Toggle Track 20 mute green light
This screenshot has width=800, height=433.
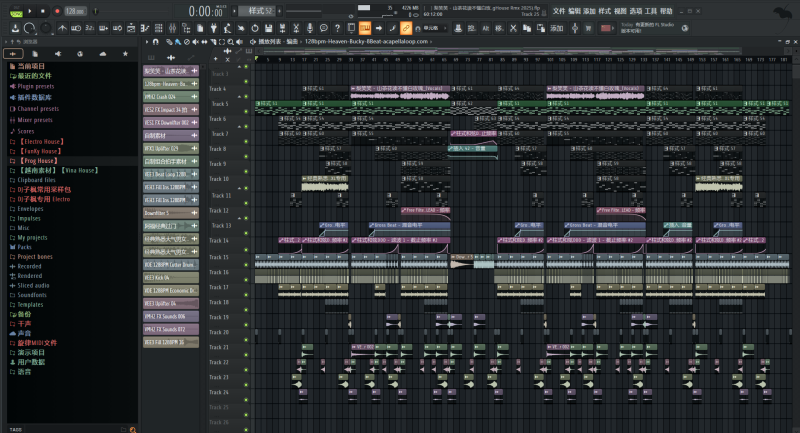click(246, 340)
